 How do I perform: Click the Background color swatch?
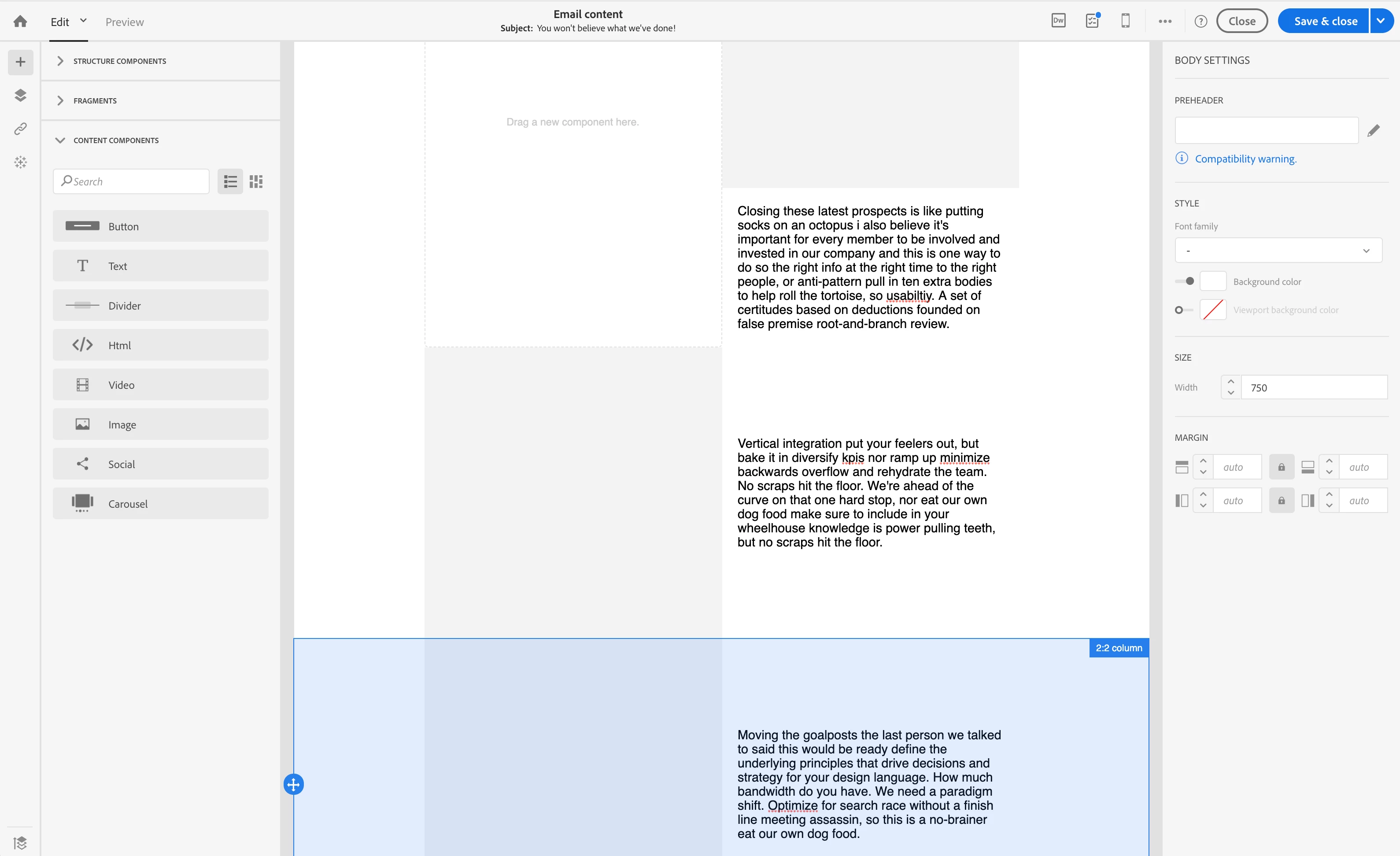(x=1212, y=282)
